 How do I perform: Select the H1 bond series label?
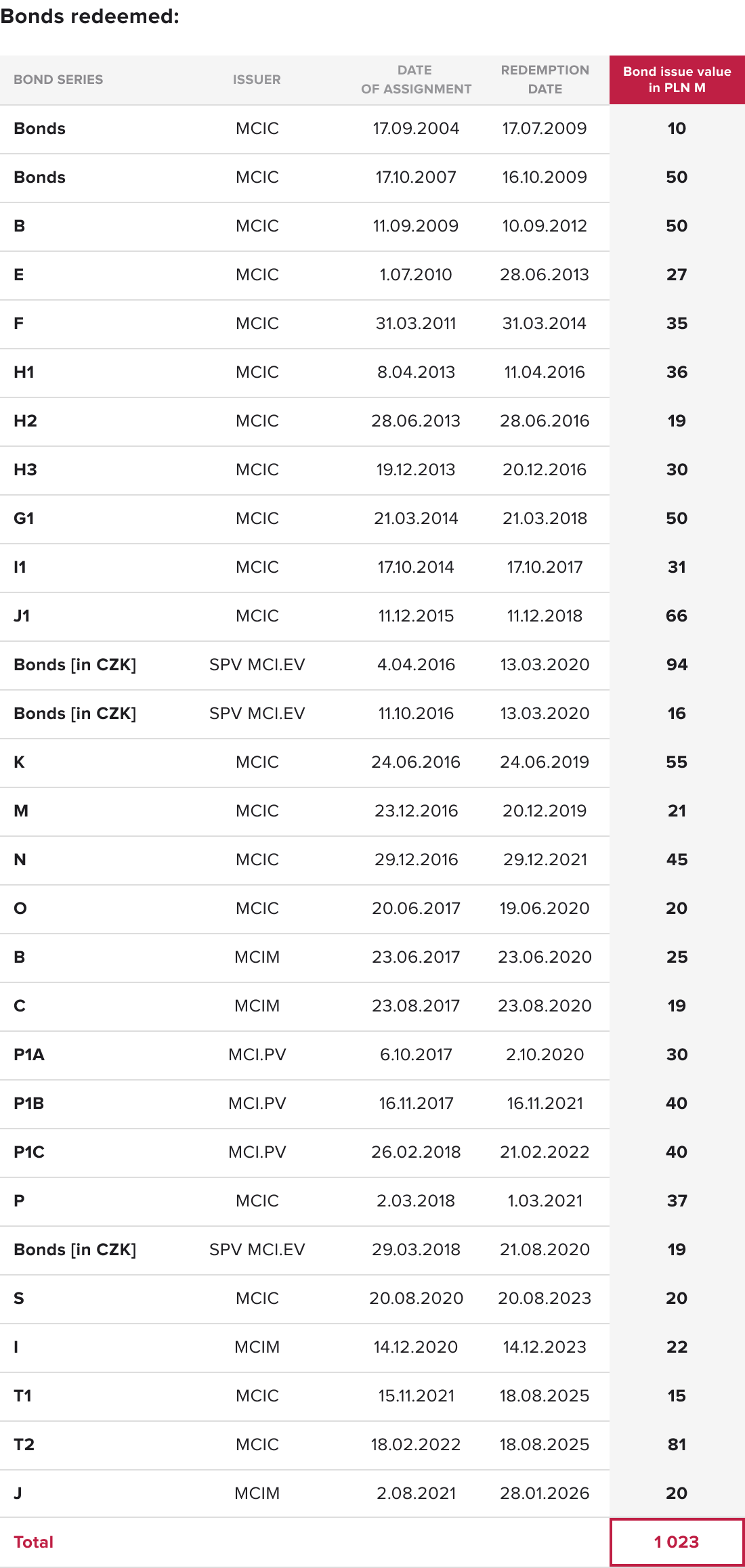[24, 372]
